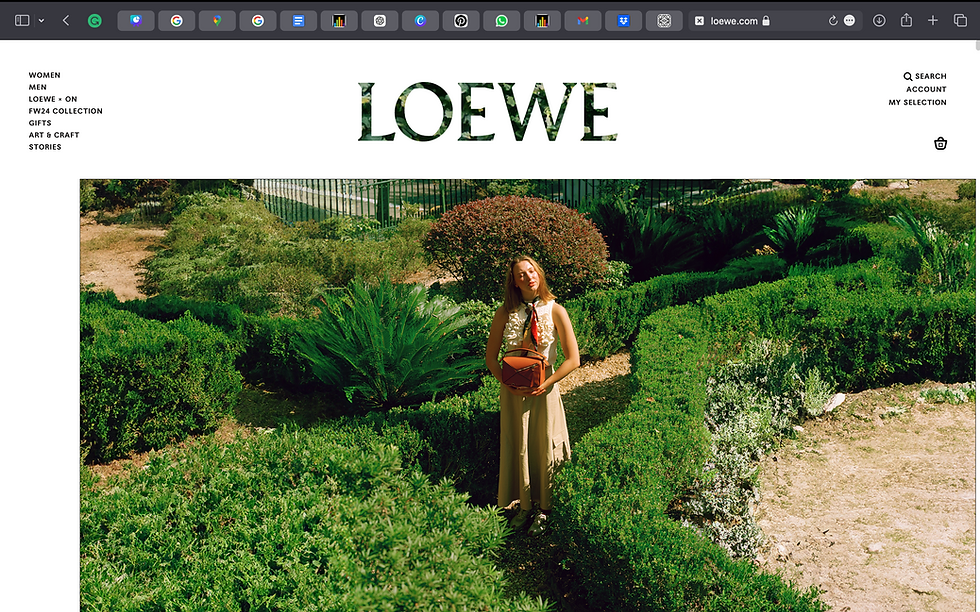Open the ACCOUNT link
The height and width of the screenshot is (612, 980).
[x=926, y=89]
